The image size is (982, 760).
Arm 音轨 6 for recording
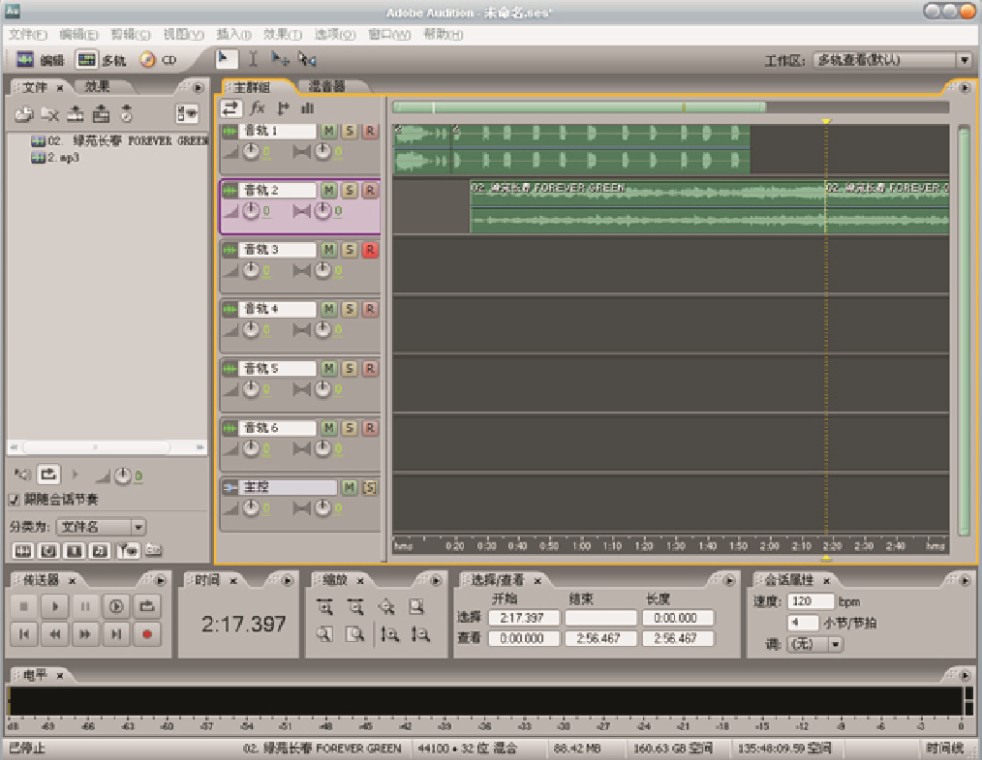(x=370, y=428)
